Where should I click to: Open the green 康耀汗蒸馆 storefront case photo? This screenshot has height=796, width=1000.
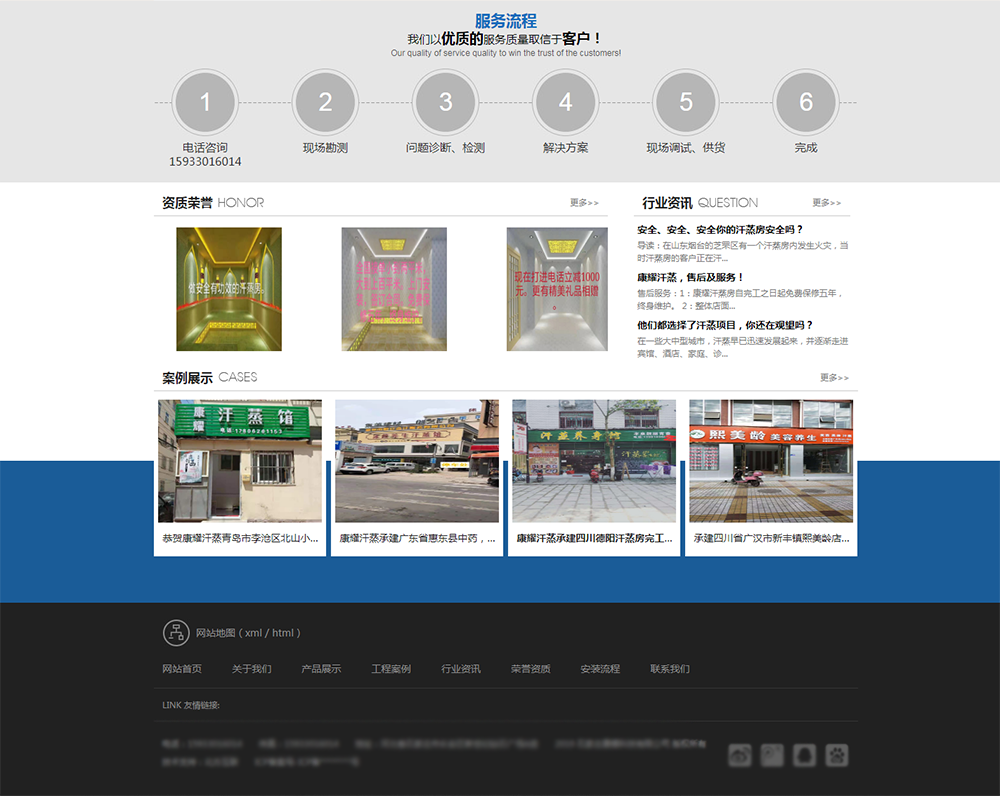click(x=240, y=461)
